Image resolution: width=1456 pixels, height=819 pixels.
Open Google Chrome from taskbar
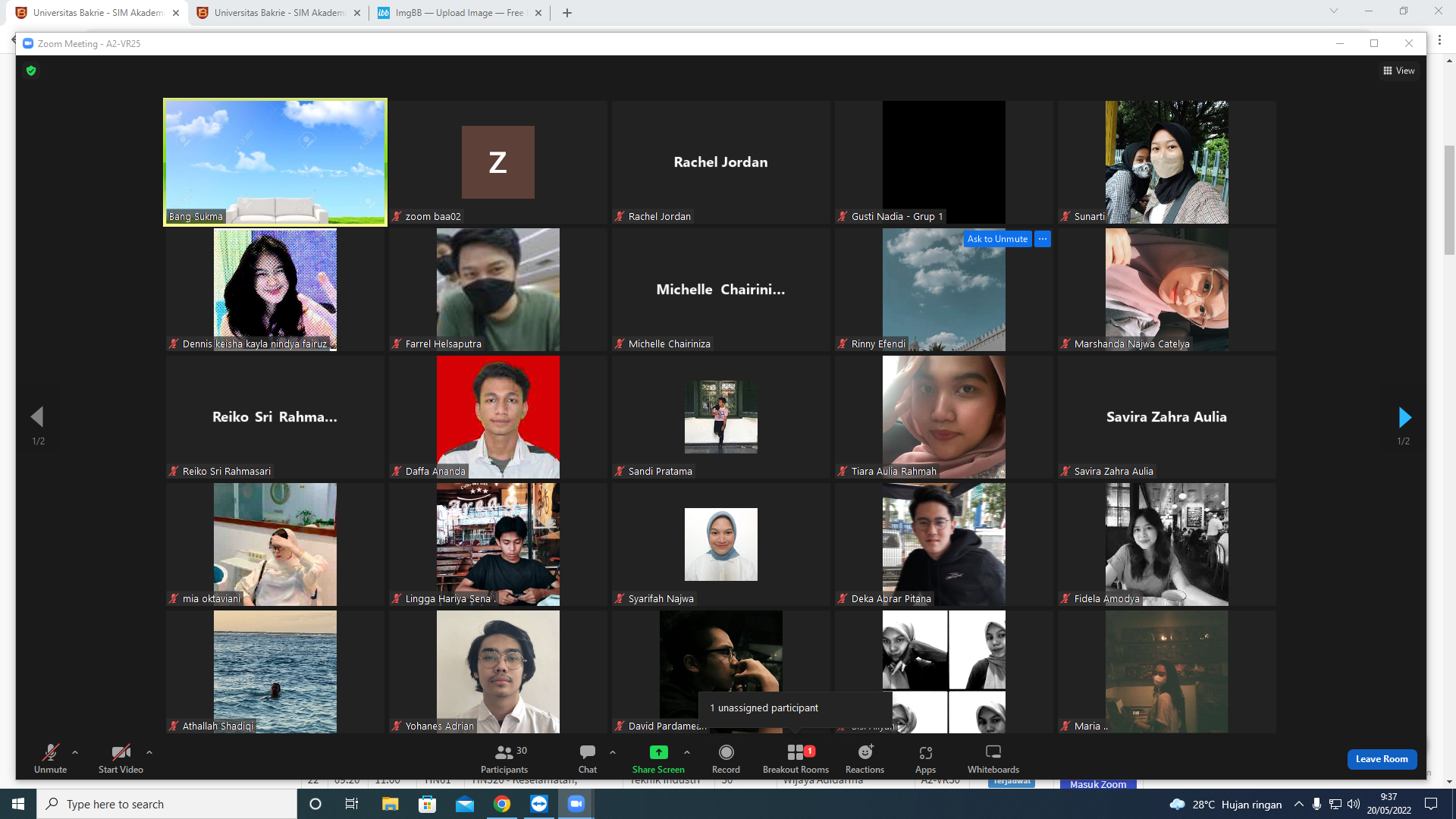coord(502,804)
